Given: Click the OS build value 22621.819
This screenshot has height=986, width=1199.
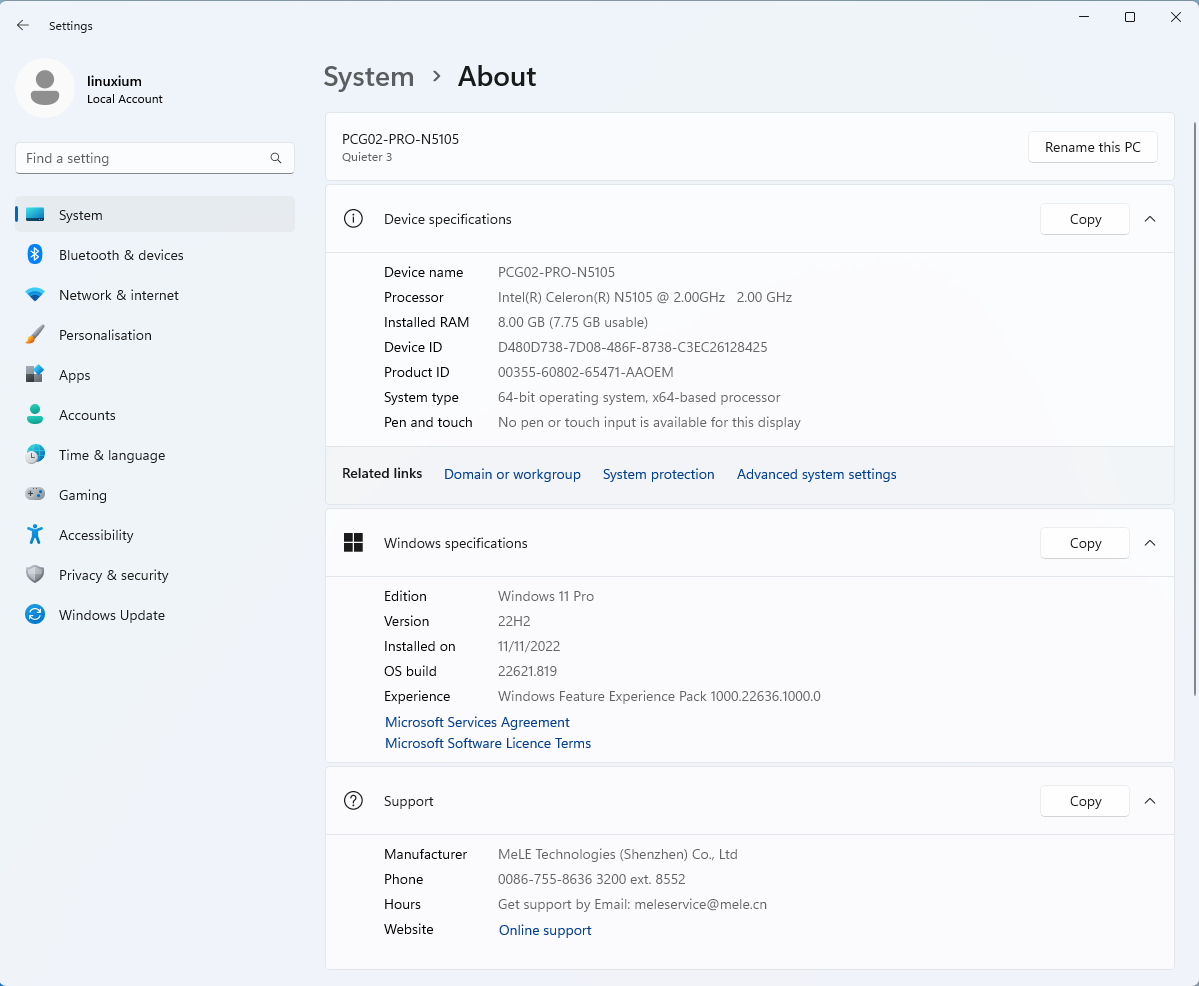Looking at the screenshot, I should (528, 671).
